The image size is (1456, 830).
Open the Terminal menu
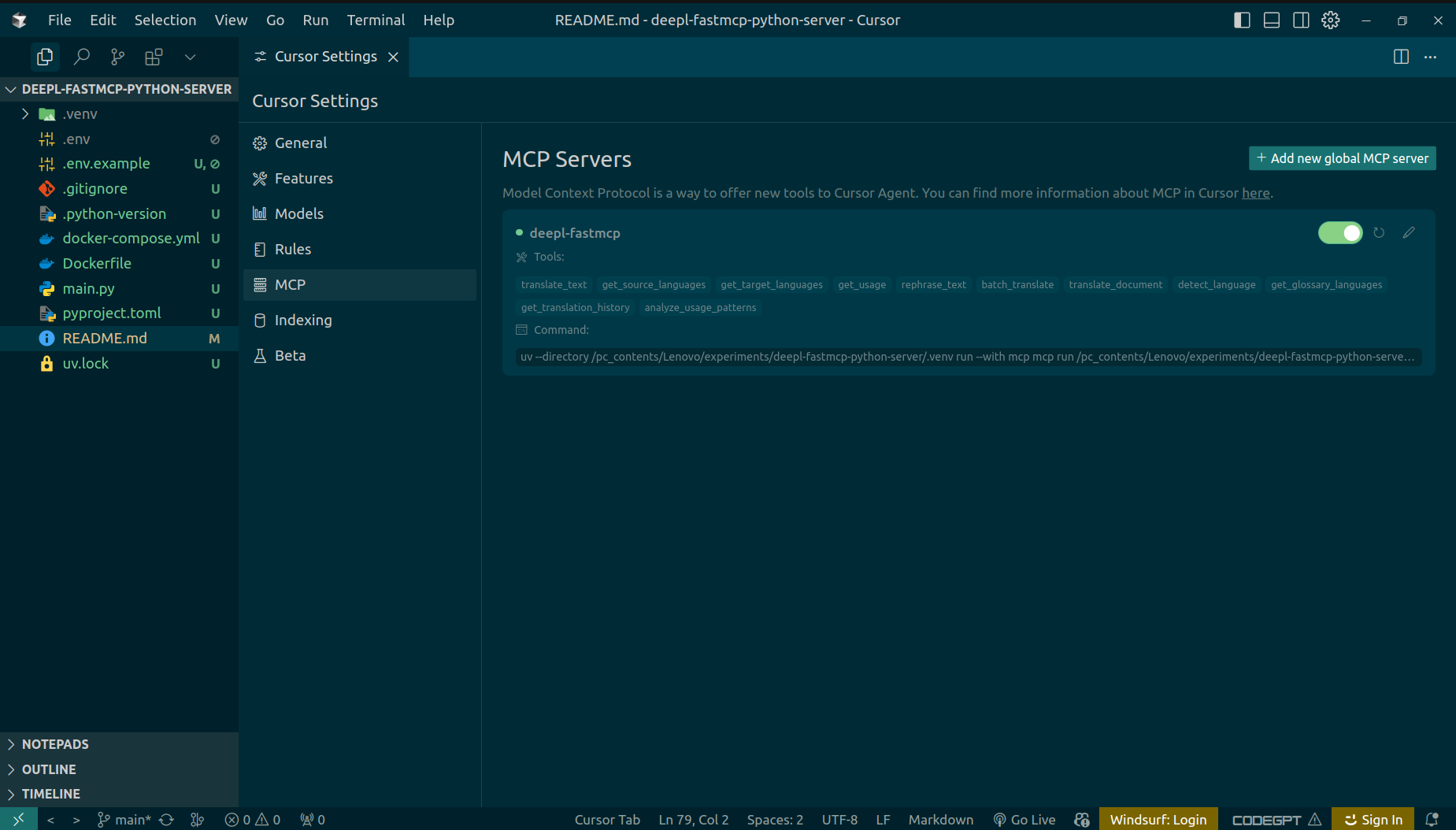tap(376, 20)
